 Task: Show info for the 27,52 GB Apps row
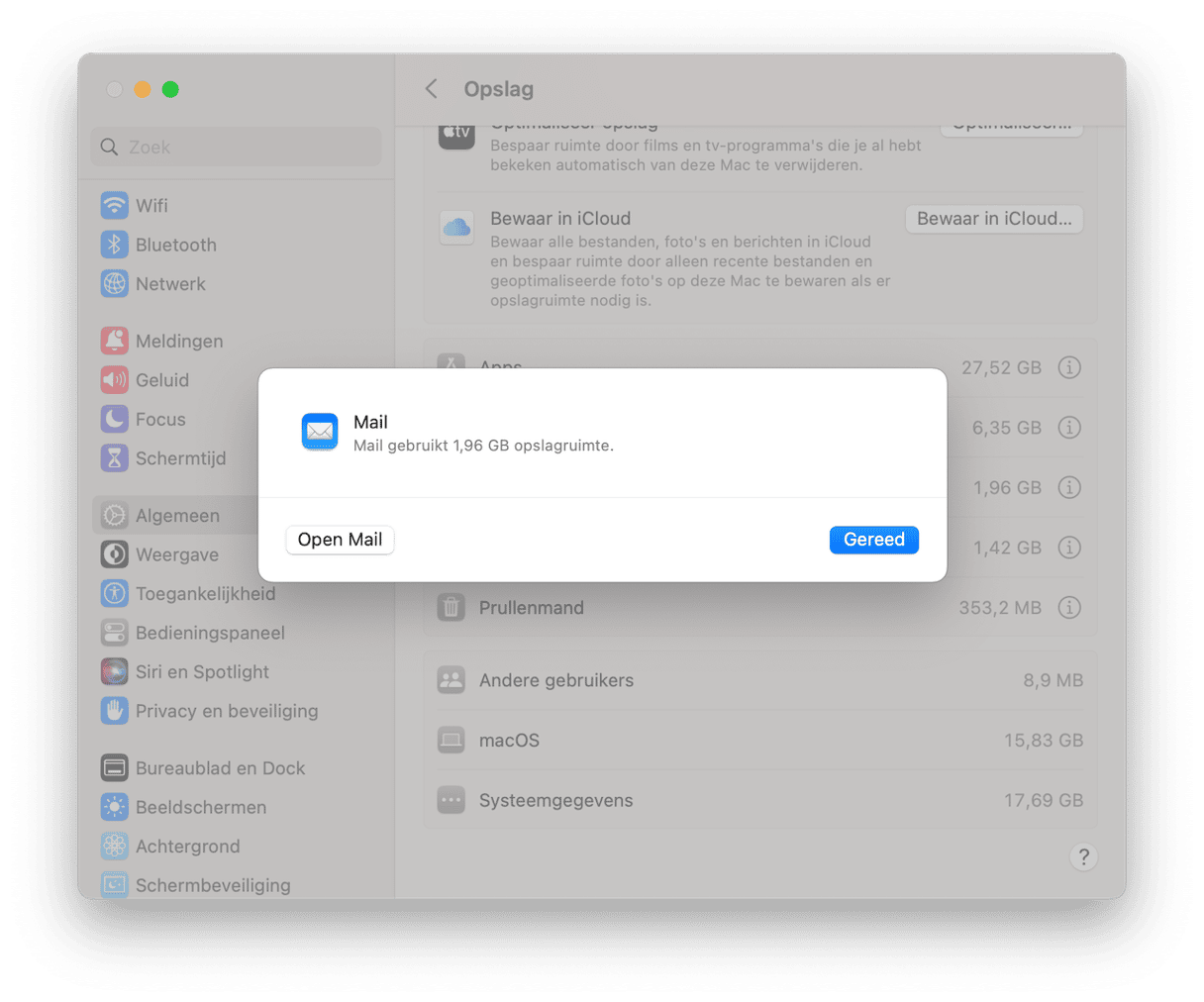[1069, 367]
